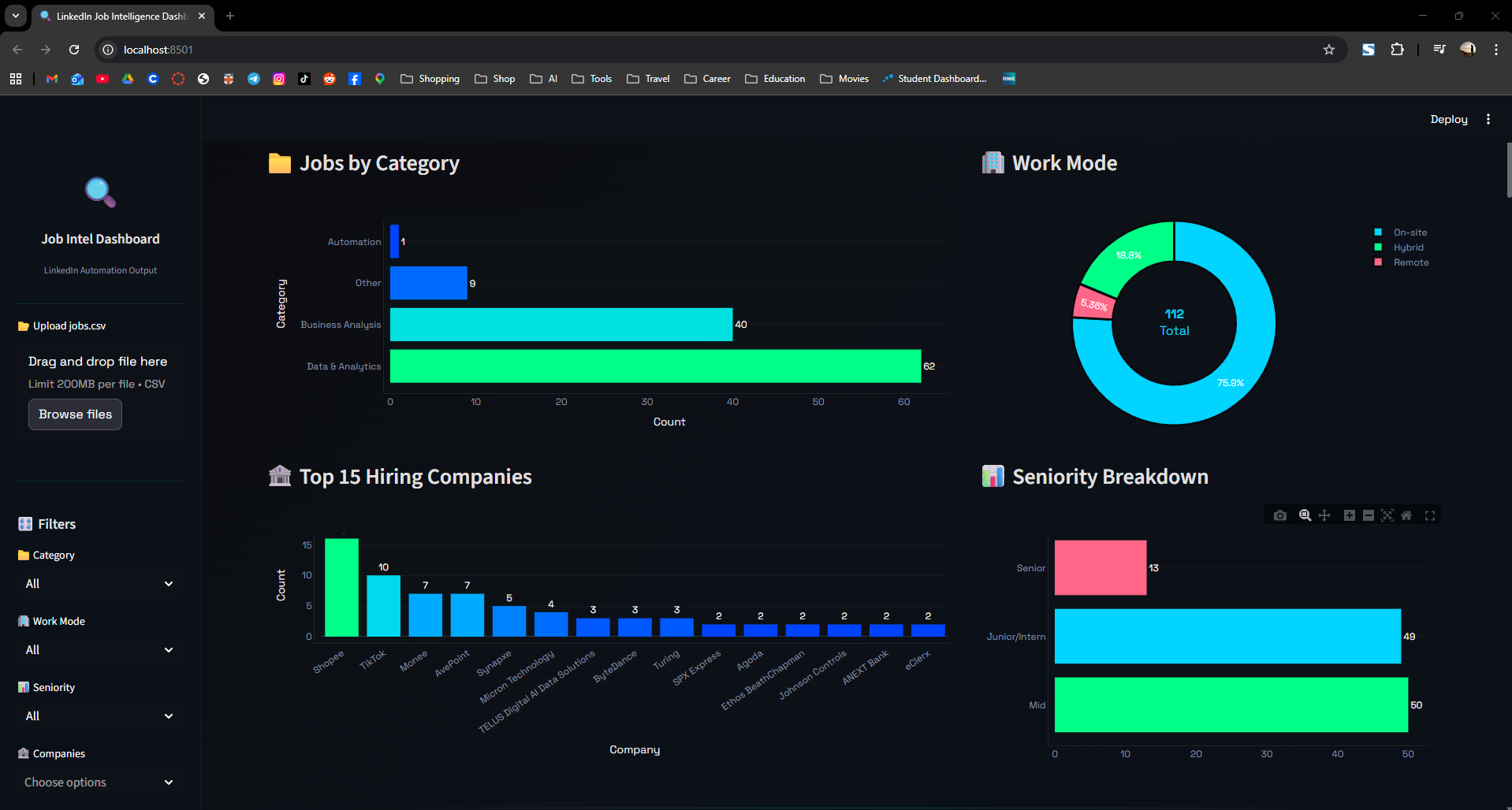View site information for localhost
The width and height of the screenshot is (1512, 810).
point(109,50)
